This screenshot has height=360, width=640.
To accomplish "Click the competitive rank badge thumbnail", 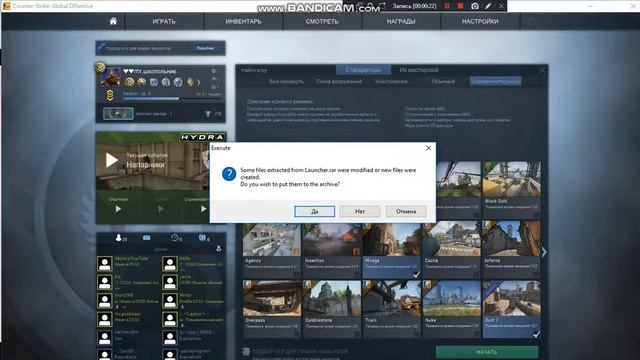I will (x=118, y=113).
